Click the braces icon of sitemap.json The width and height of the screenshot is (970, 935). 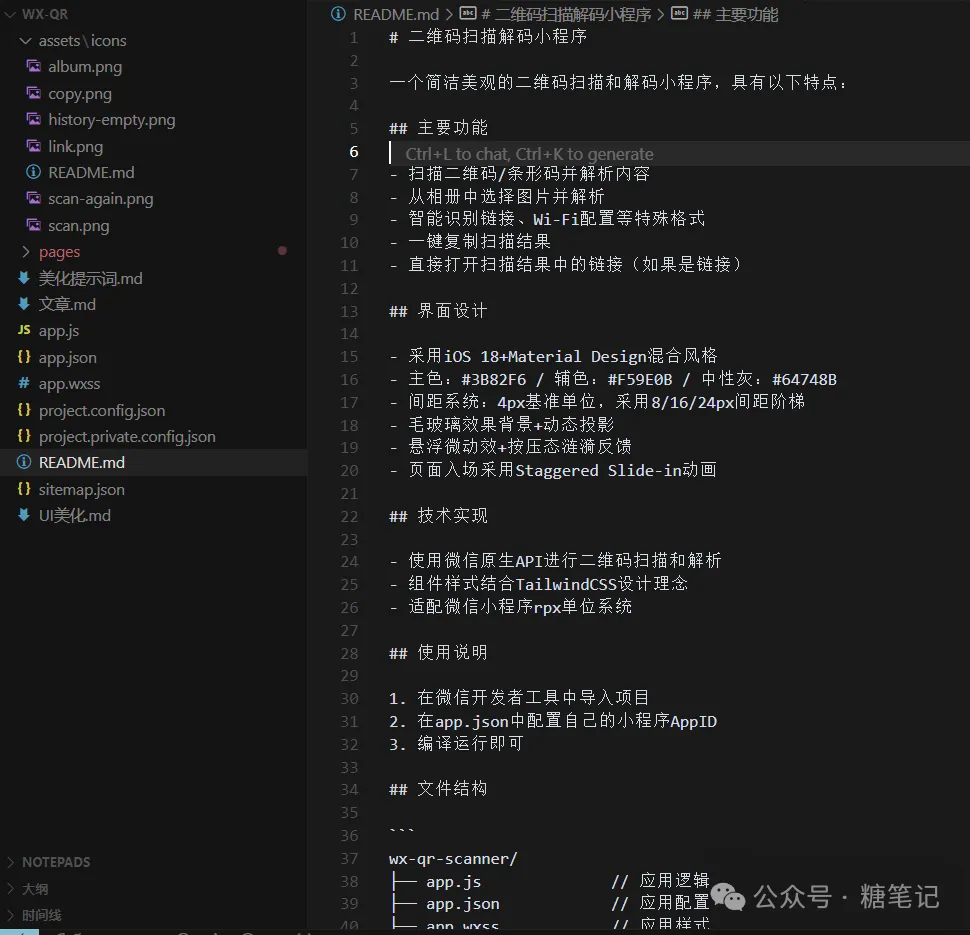coord(24,489)
